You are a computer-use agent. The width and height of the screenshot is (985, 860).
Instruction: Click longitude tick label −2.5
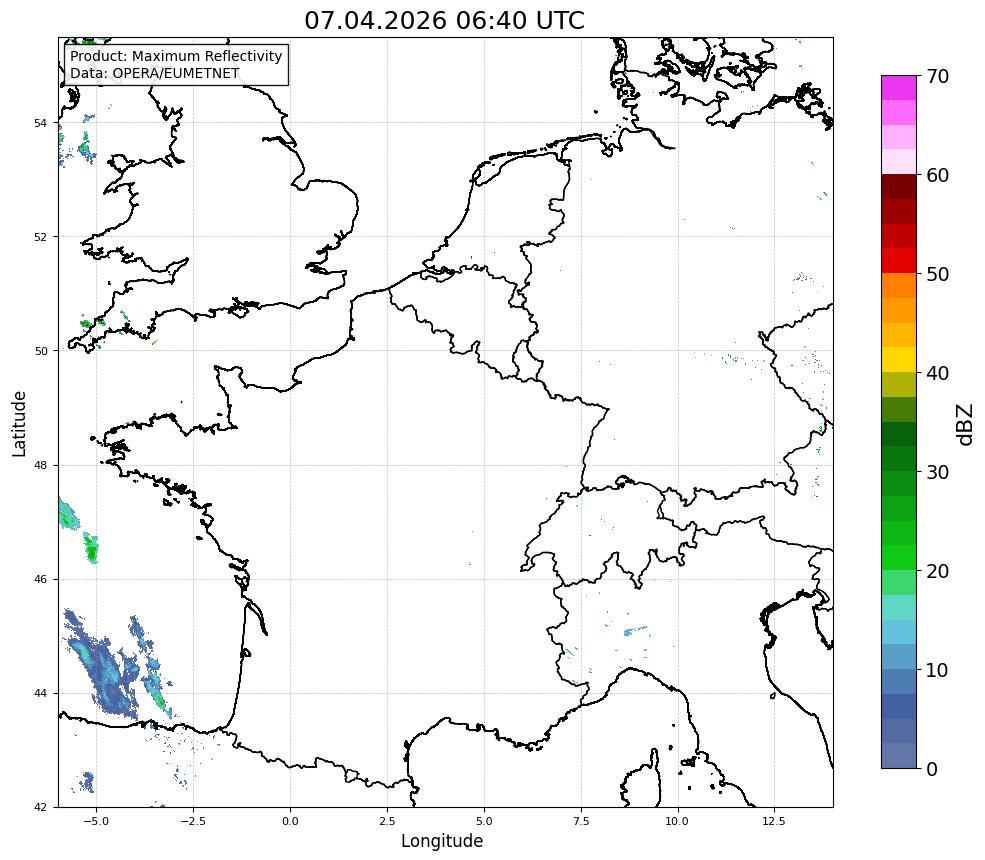tap(193, 821)
